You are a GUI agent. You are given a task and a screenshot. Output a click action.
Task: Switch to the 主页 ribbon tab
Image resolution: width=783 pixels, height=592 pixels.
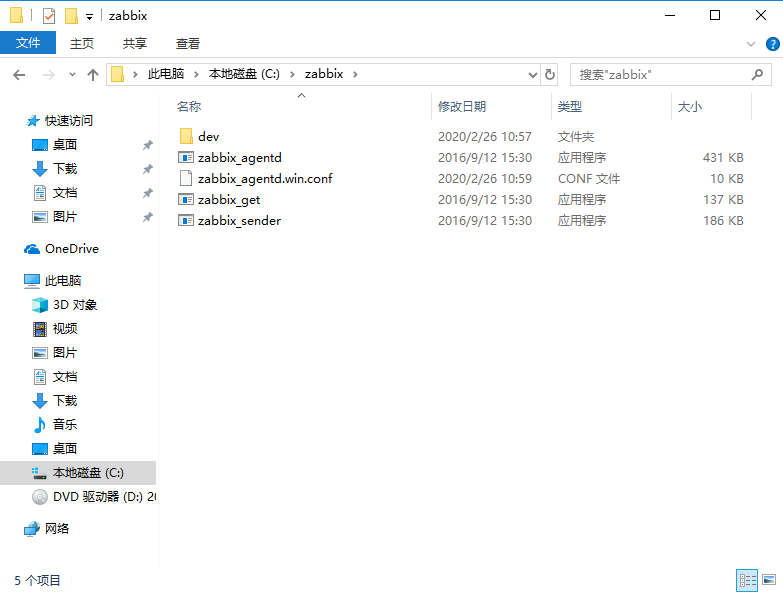click(x=81, y=43)
